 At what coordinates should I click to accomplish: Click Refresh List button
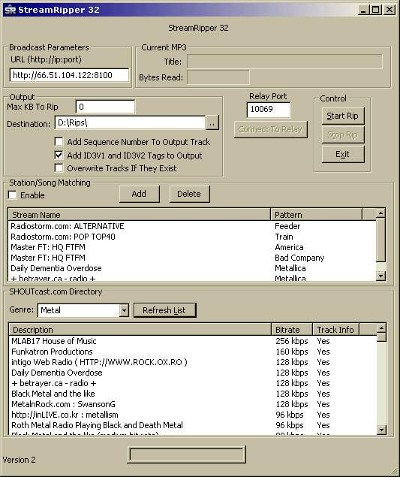pos(165,310)
